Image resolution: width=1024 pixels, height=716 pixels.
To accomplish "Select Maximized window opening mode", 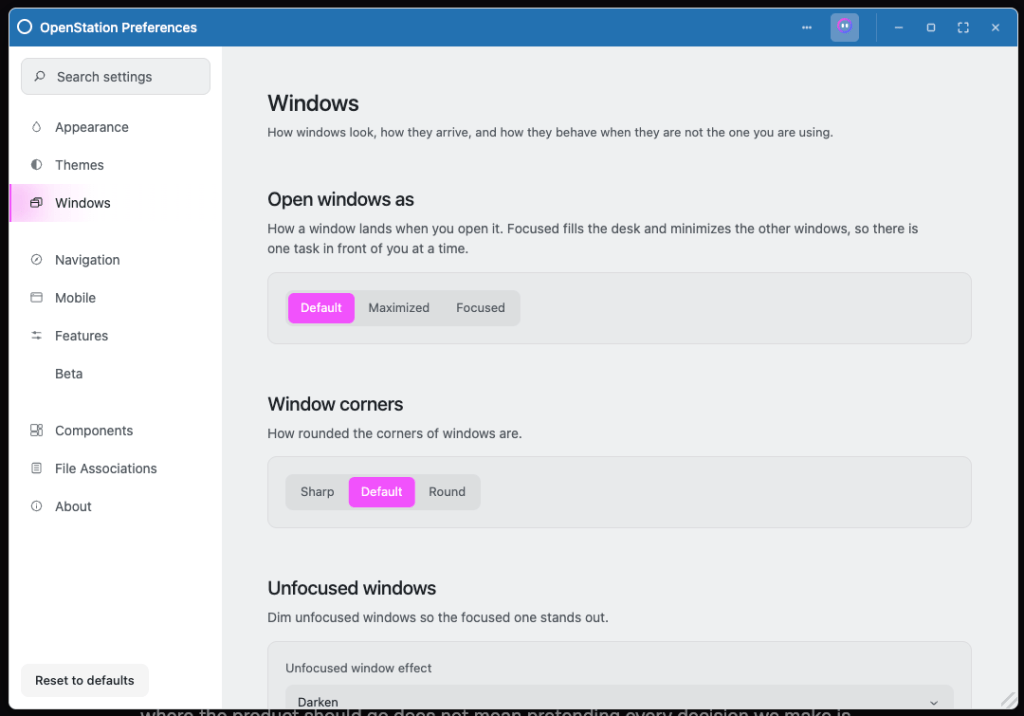I will (x=399, y=308).
